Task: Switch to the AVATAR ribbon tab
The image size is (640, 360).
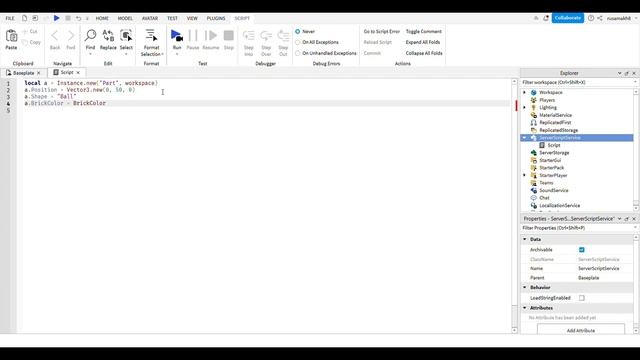Action: (150, 18)
